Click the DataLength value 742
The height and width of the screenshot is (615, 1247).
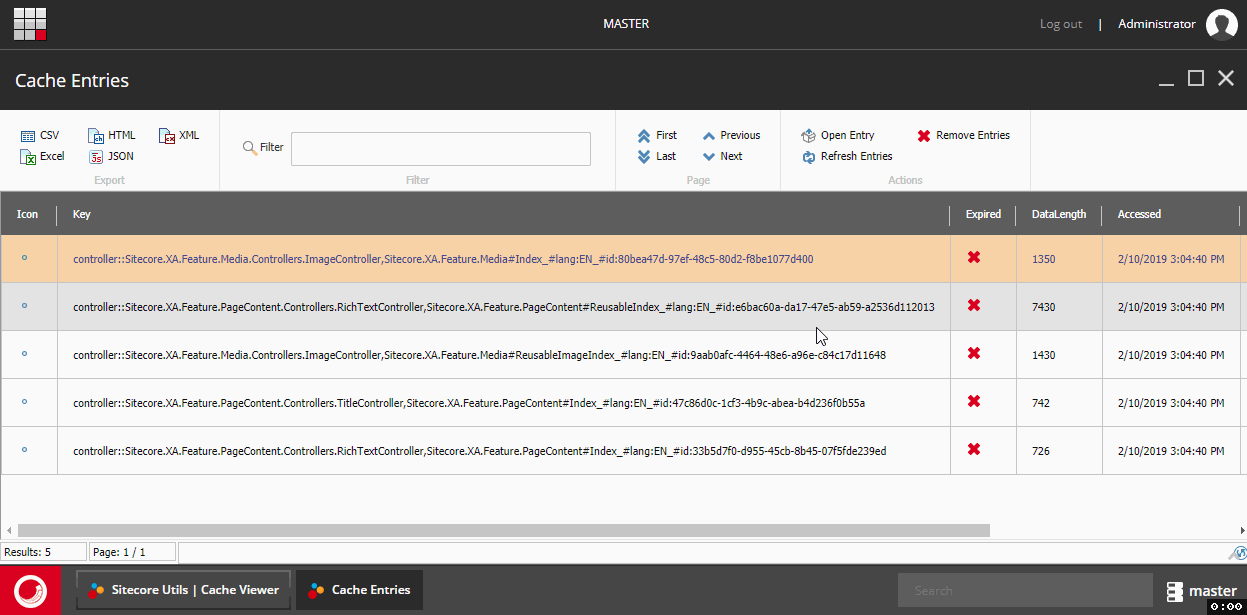(1041, 403)
